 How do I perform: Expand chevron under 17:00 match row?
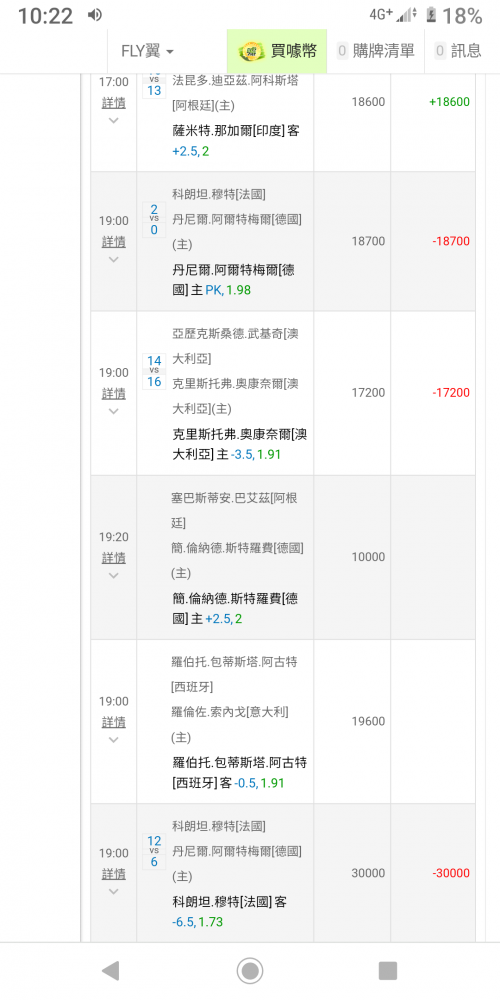114,120
